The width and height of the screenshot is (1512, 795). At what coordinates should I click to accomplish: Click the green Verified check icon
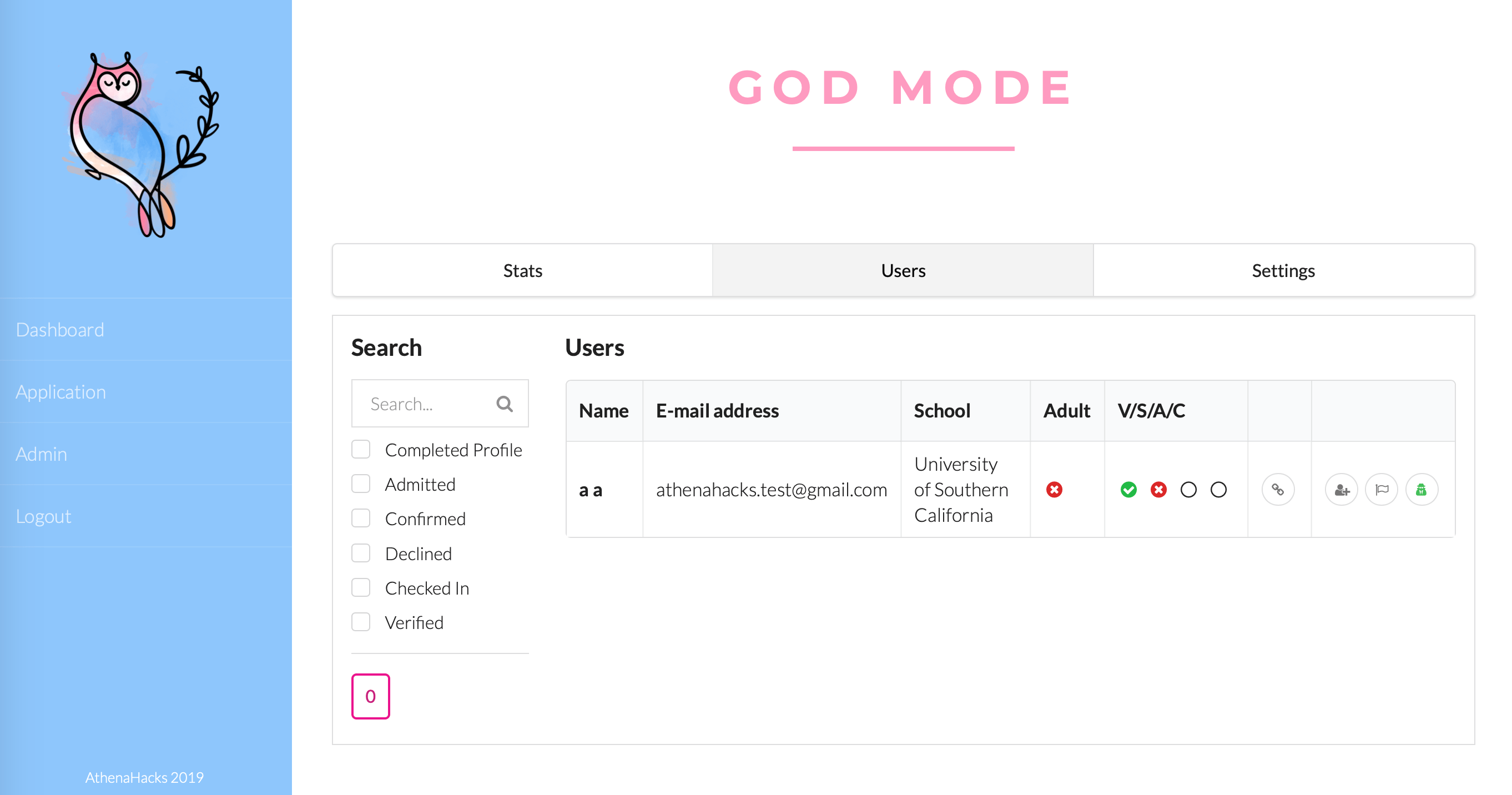coord(1128,489)
